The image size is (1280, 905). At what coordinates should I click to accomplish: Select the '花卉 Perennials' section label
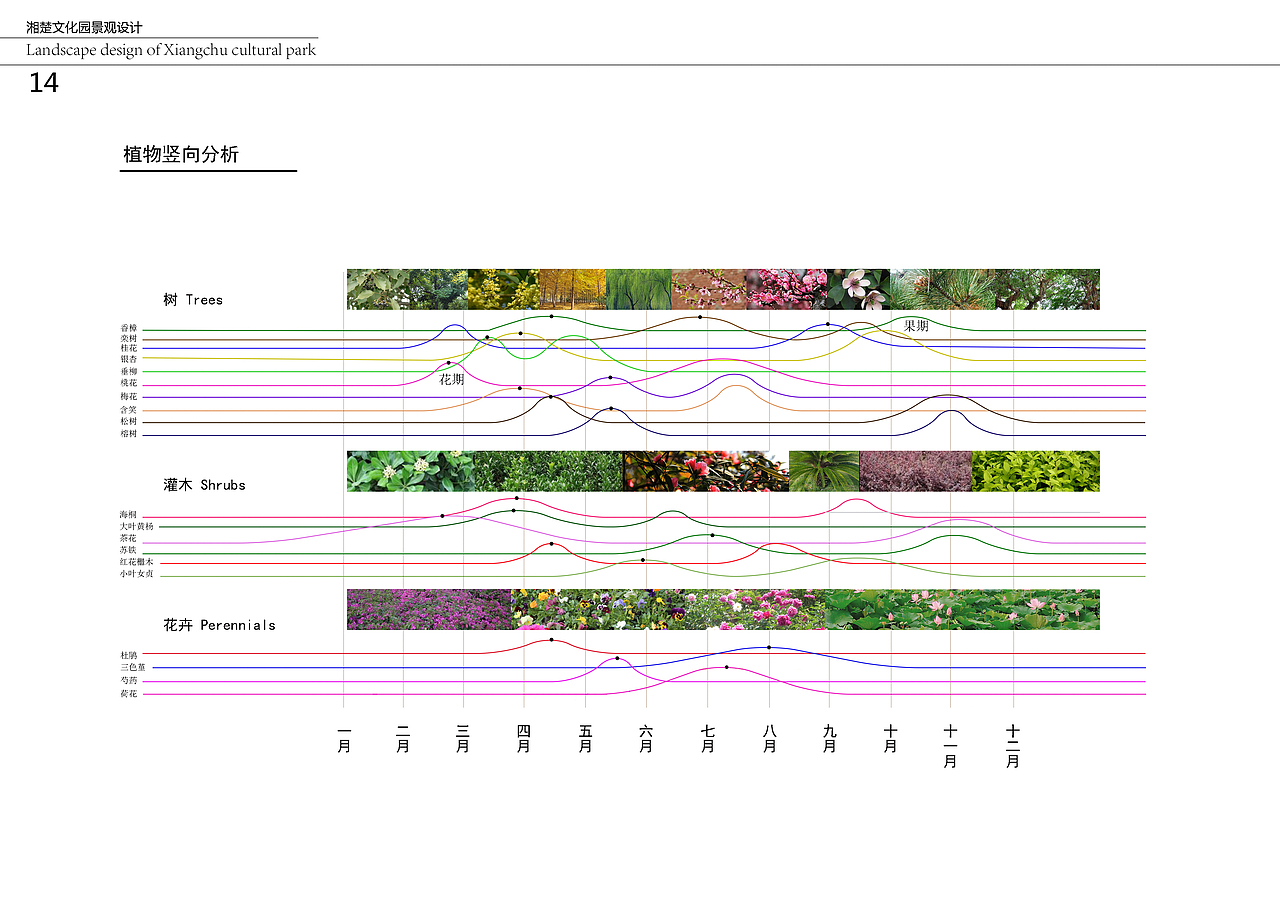click(x=219, y=625)
